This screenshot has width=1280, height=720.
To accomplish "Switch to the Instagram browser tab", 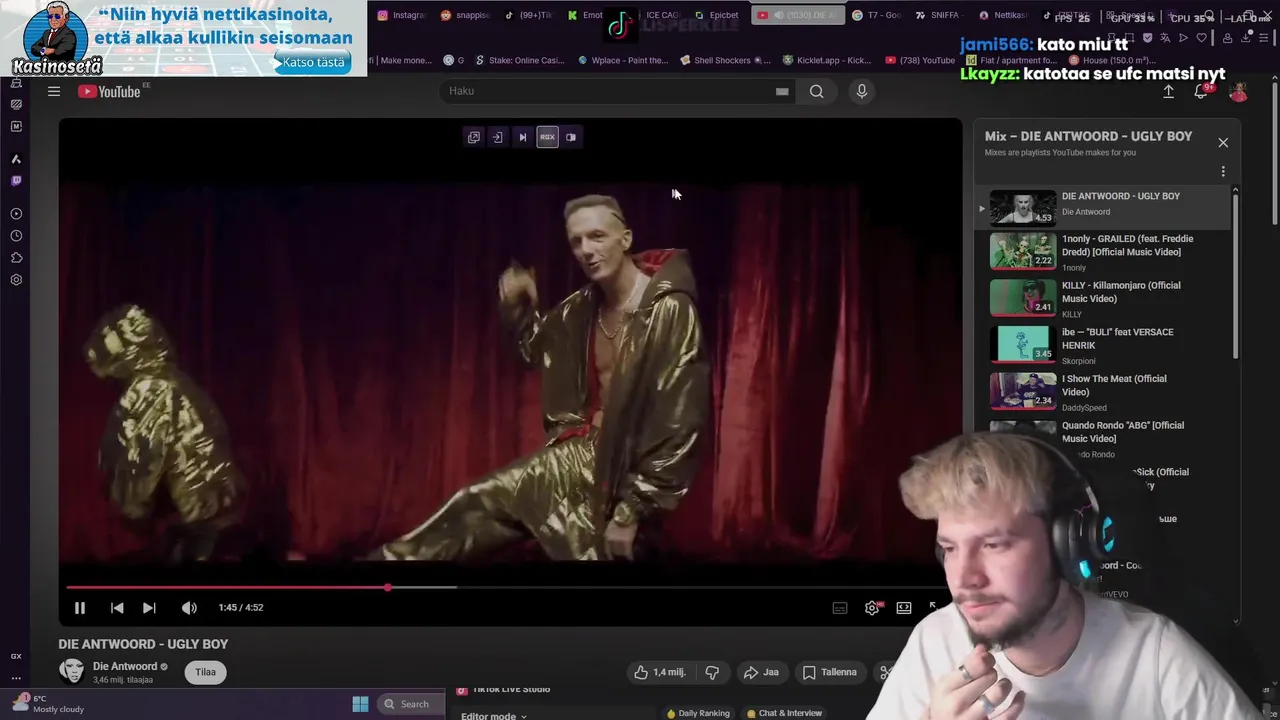I will coord(399,15).
